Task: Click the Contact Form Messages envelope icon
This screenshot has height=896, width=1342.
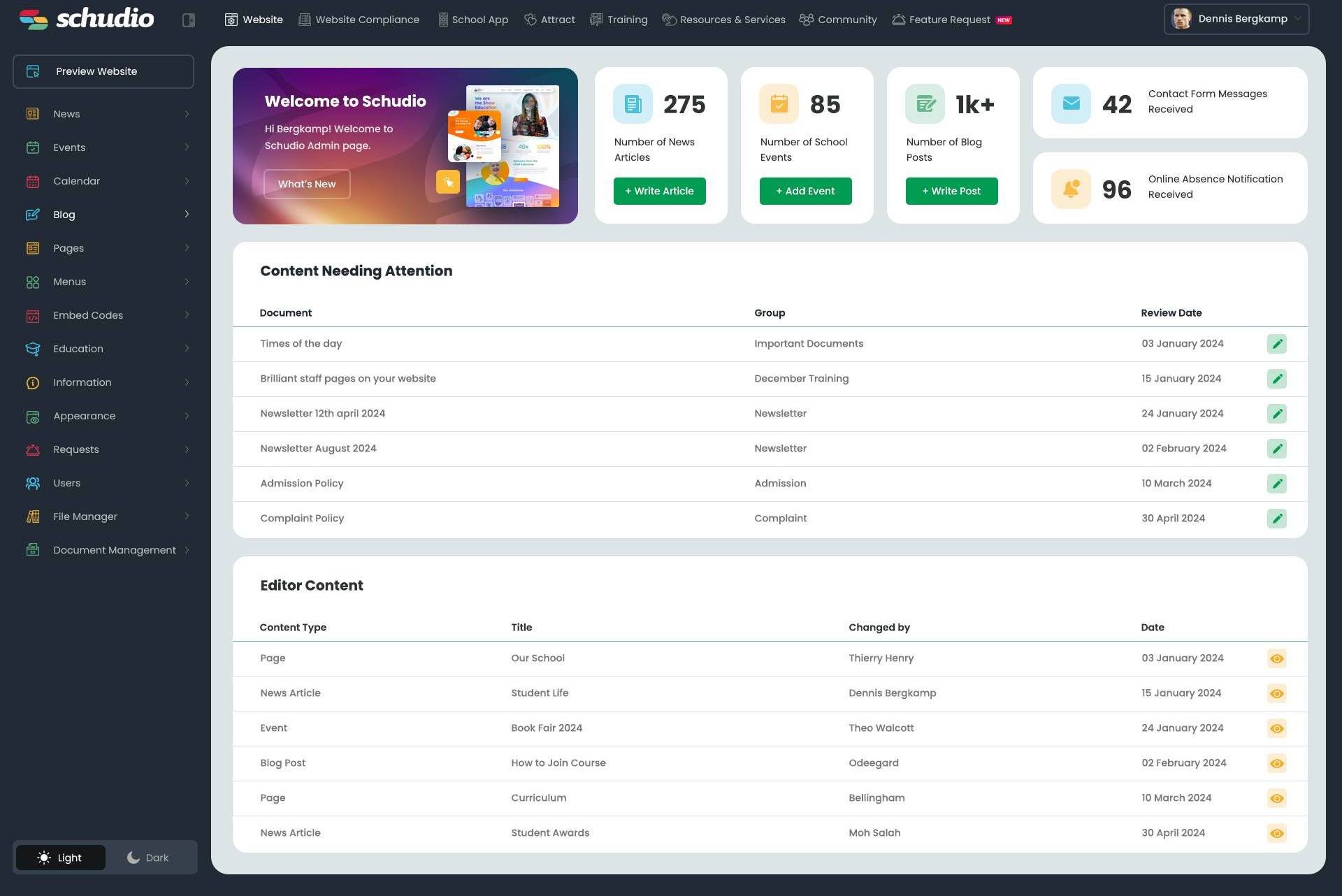Action: click(1071, 103)
